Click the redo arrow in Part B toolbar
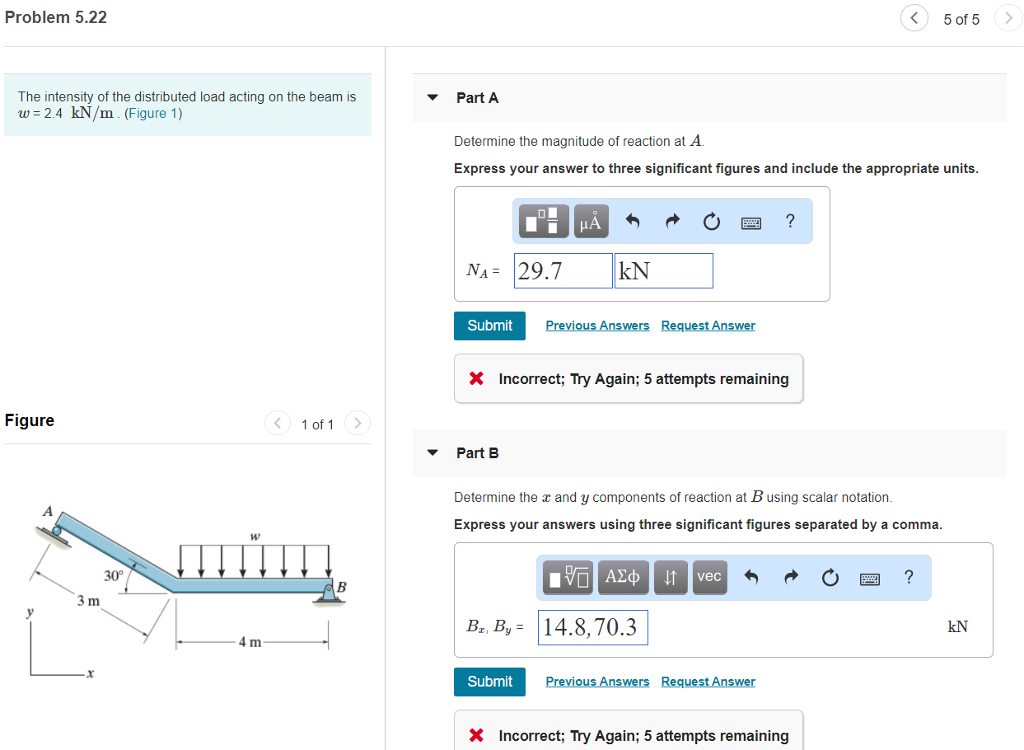 pyautogui.click(x=790, y=577)
